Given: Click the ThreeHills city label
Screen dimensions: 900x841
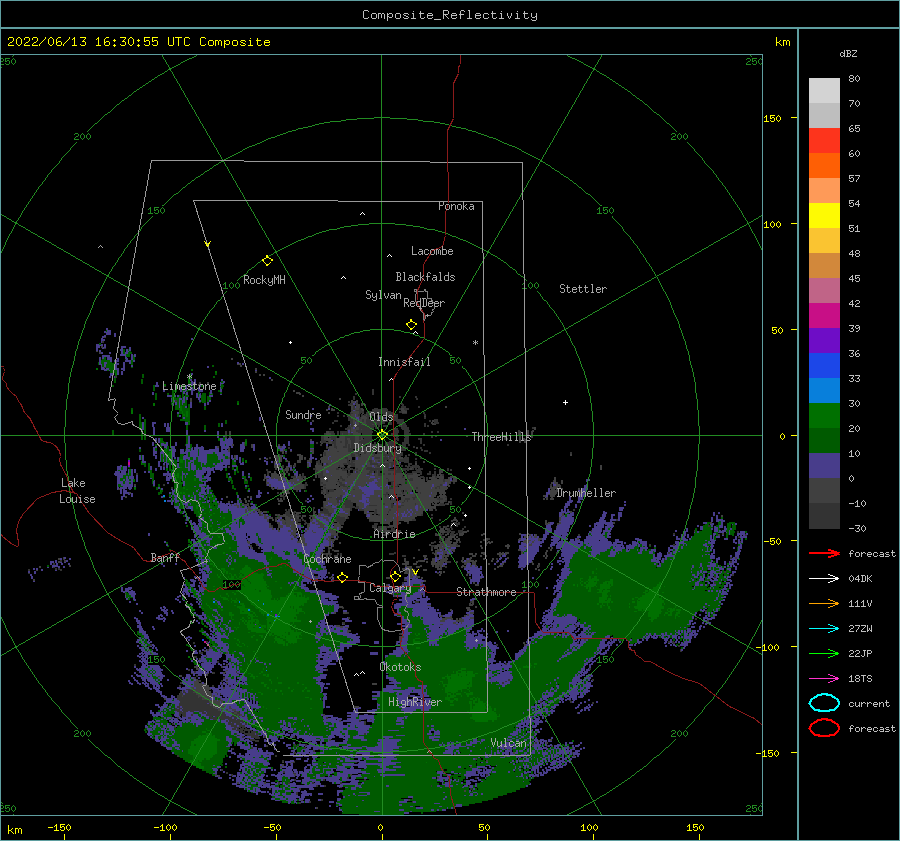Looking at the screenshot, I should pos(501,437).
